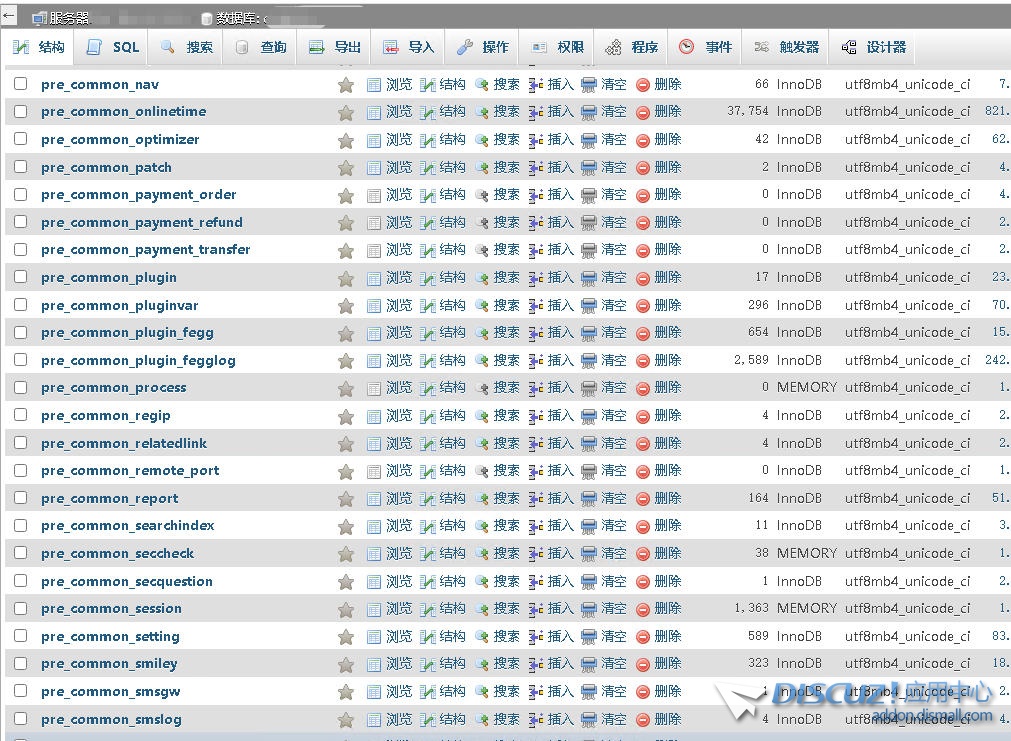Image resolution: width=1011 pixels, height=741 pixels.
Task: Click insert icon for pre_common_payment_refund
Action: 535,222
